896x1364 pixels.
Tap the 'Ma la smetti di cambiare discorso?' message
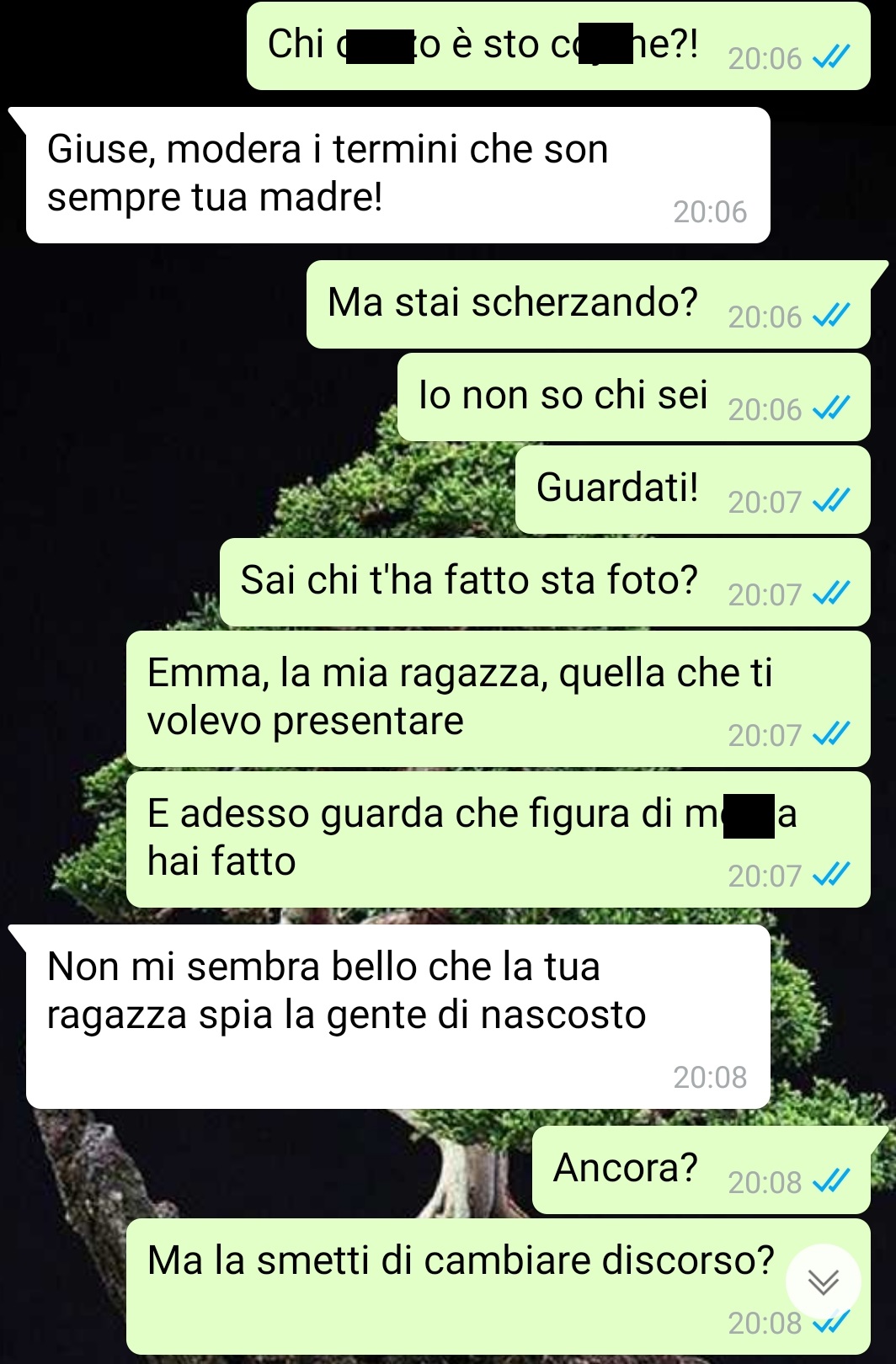point(498,1287)
